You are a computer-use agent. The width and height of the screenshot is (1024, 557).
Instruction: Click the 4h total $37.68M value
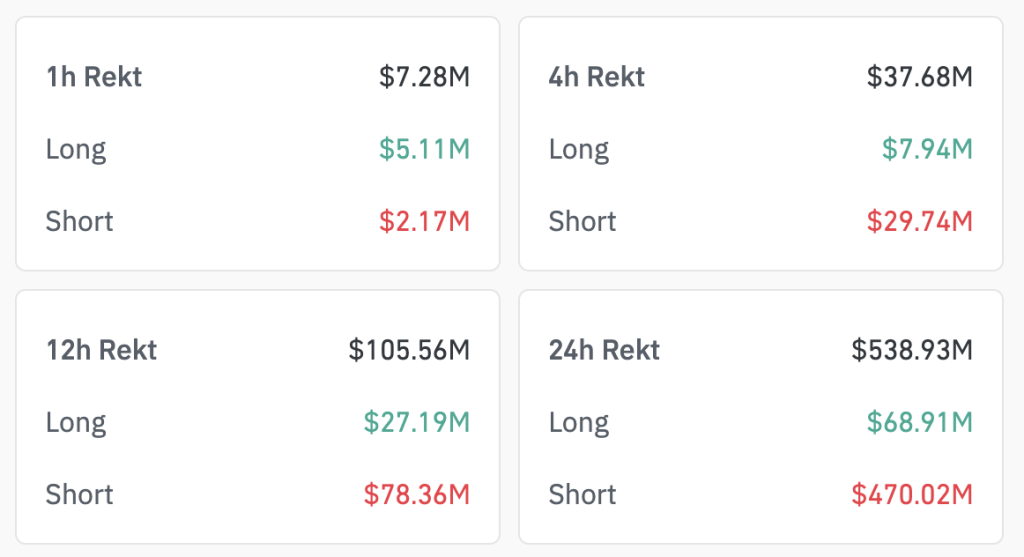(919, 77)
